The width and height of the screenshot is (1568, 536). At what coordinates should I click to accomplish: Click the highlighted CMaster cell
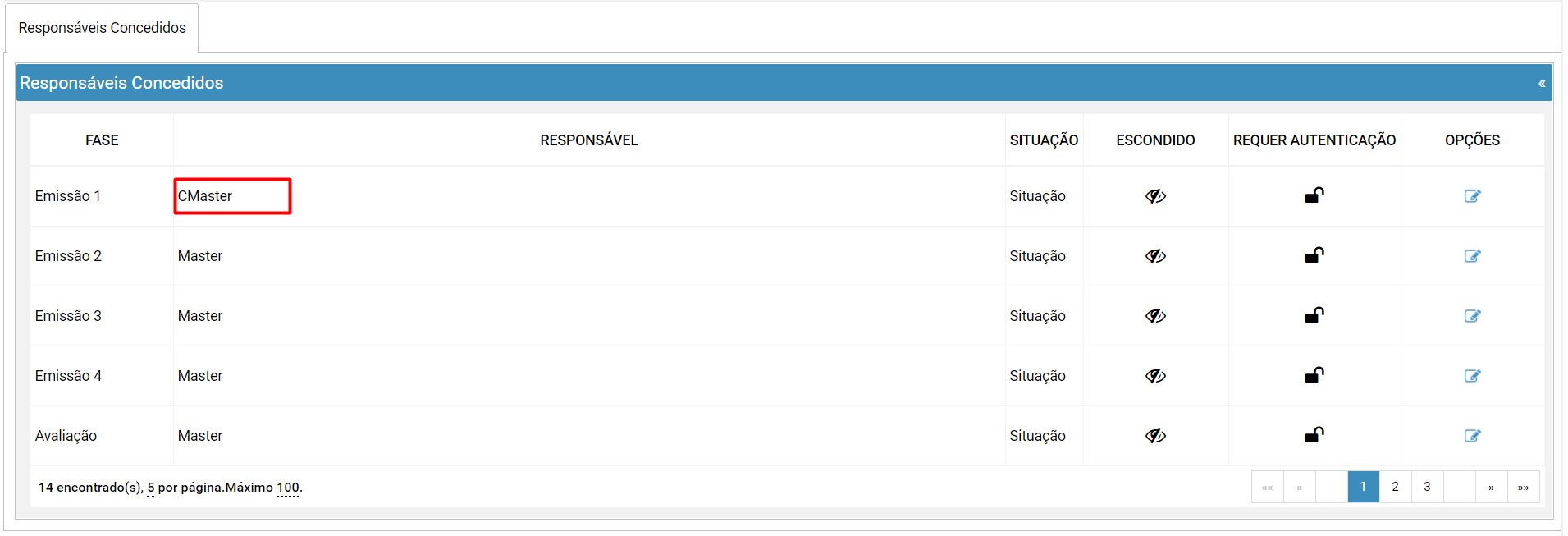coord(232,196)
